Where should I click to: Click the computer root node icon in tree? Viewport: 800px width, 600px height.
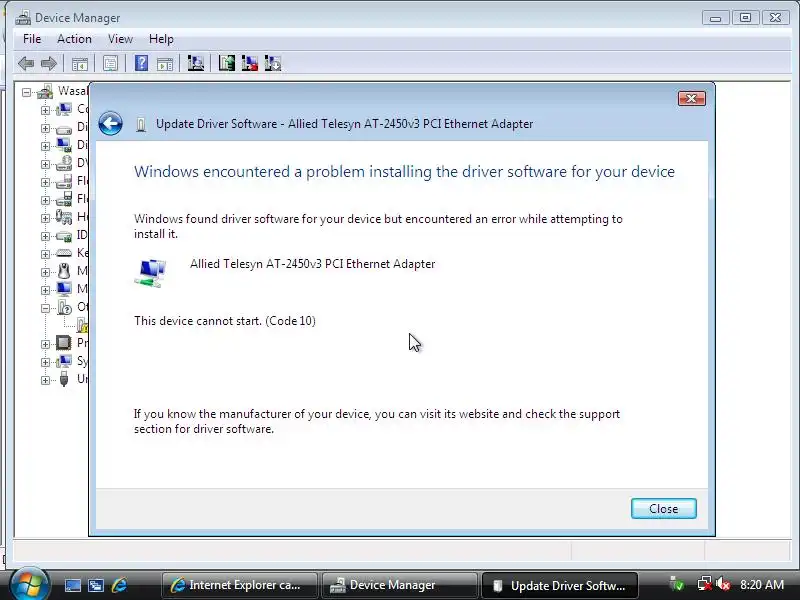pyautogui.click(x=45, y=91)
